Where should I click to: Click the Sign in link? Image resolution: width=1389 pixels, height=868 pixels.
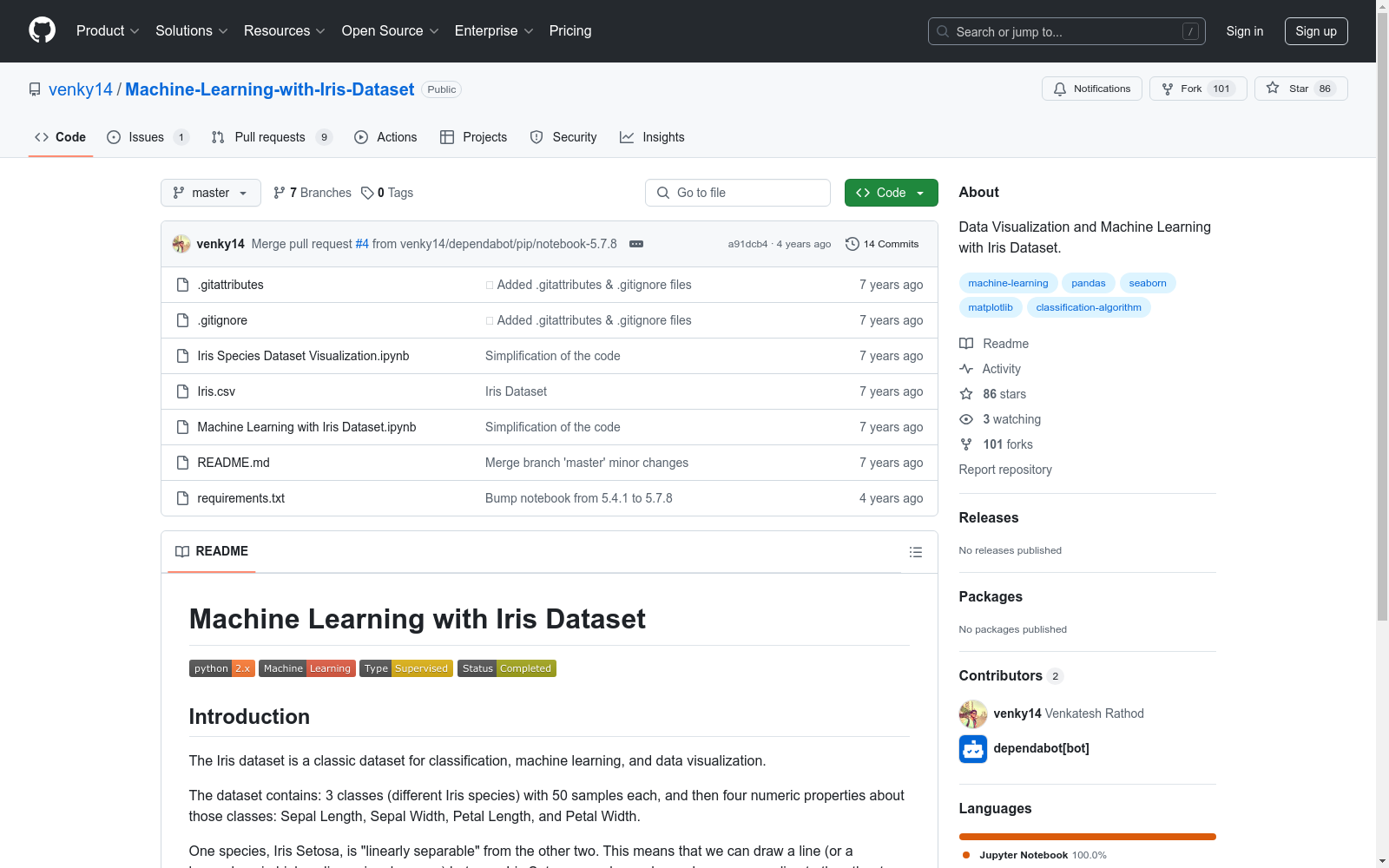1244,31
